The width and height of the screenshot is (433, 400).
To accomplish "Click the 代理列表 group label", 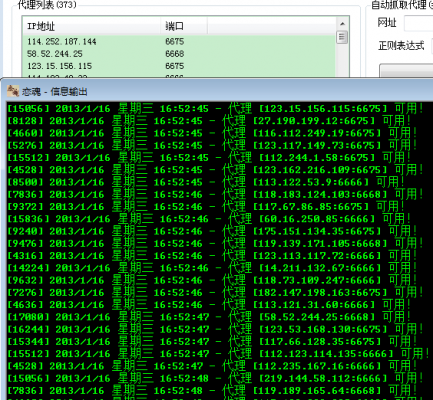I will tap(47, 5).
